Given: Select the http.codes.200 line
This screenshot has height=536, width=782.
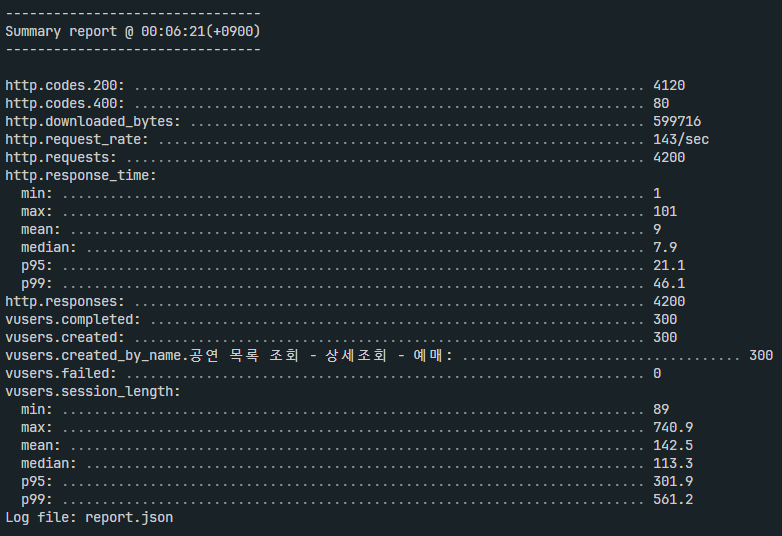Looking at the screenshot, I should click(345, 85).
